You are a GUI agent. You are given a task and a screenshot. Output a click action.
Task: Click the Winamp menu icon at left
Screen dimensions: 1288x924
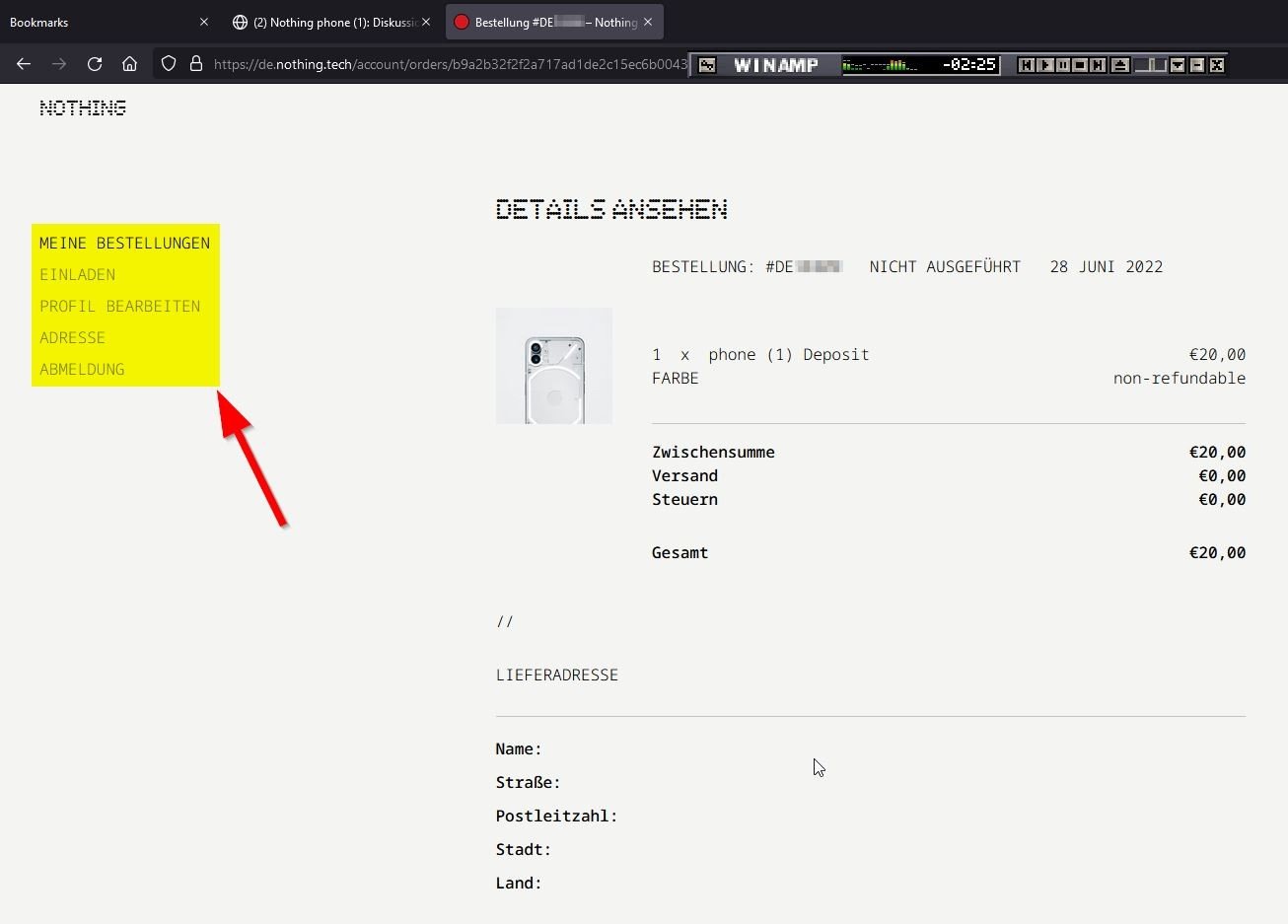707,65
